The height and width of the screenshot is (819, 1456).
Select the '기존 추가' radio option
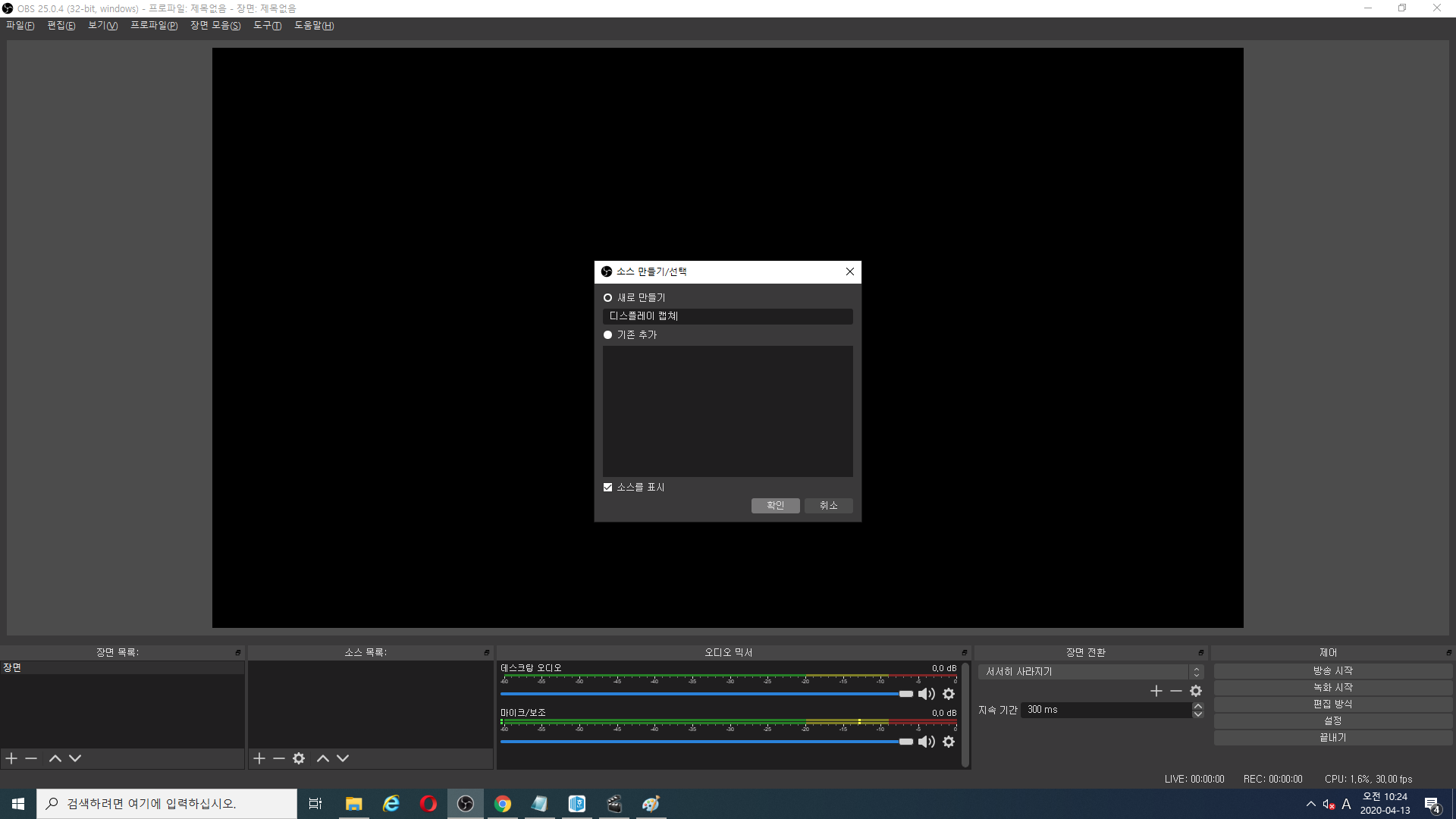coord(607,335)
